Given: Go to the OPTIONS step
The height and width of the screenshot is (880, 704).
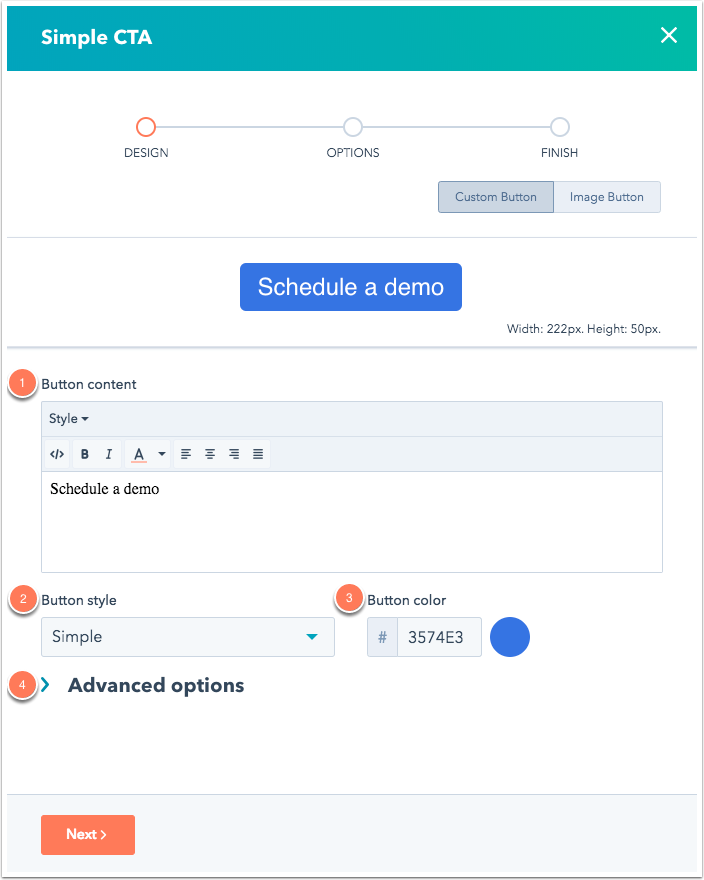Looking at the screenshot, I should pyautogui.click(x=352, y=127).
